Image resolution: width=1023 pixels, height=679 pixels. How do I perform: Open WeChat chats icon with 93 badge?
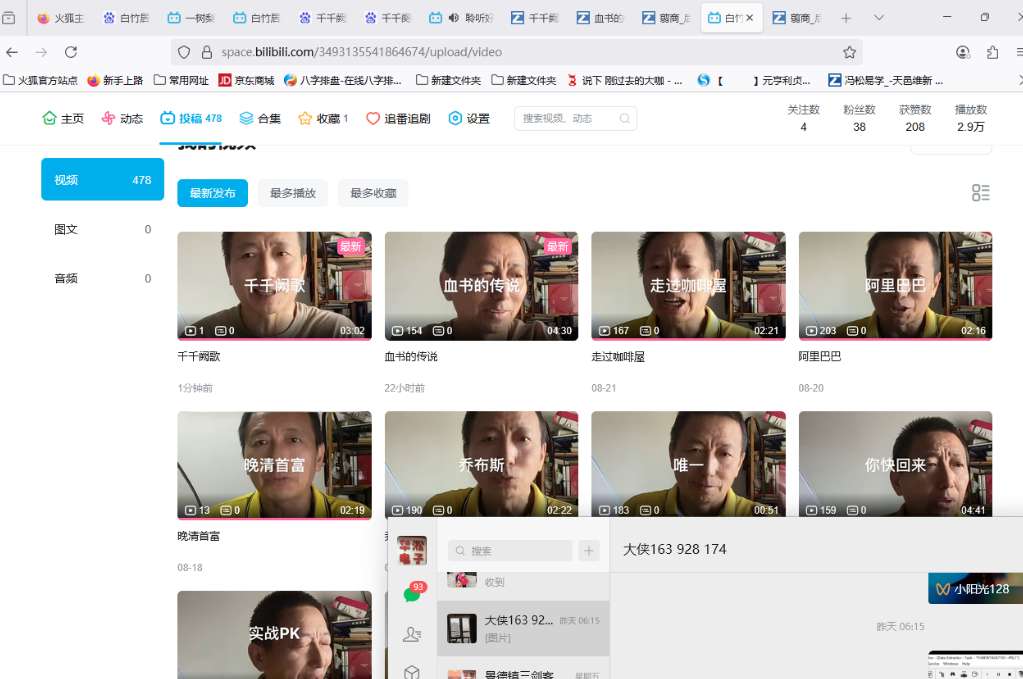[x=413, y=592]
